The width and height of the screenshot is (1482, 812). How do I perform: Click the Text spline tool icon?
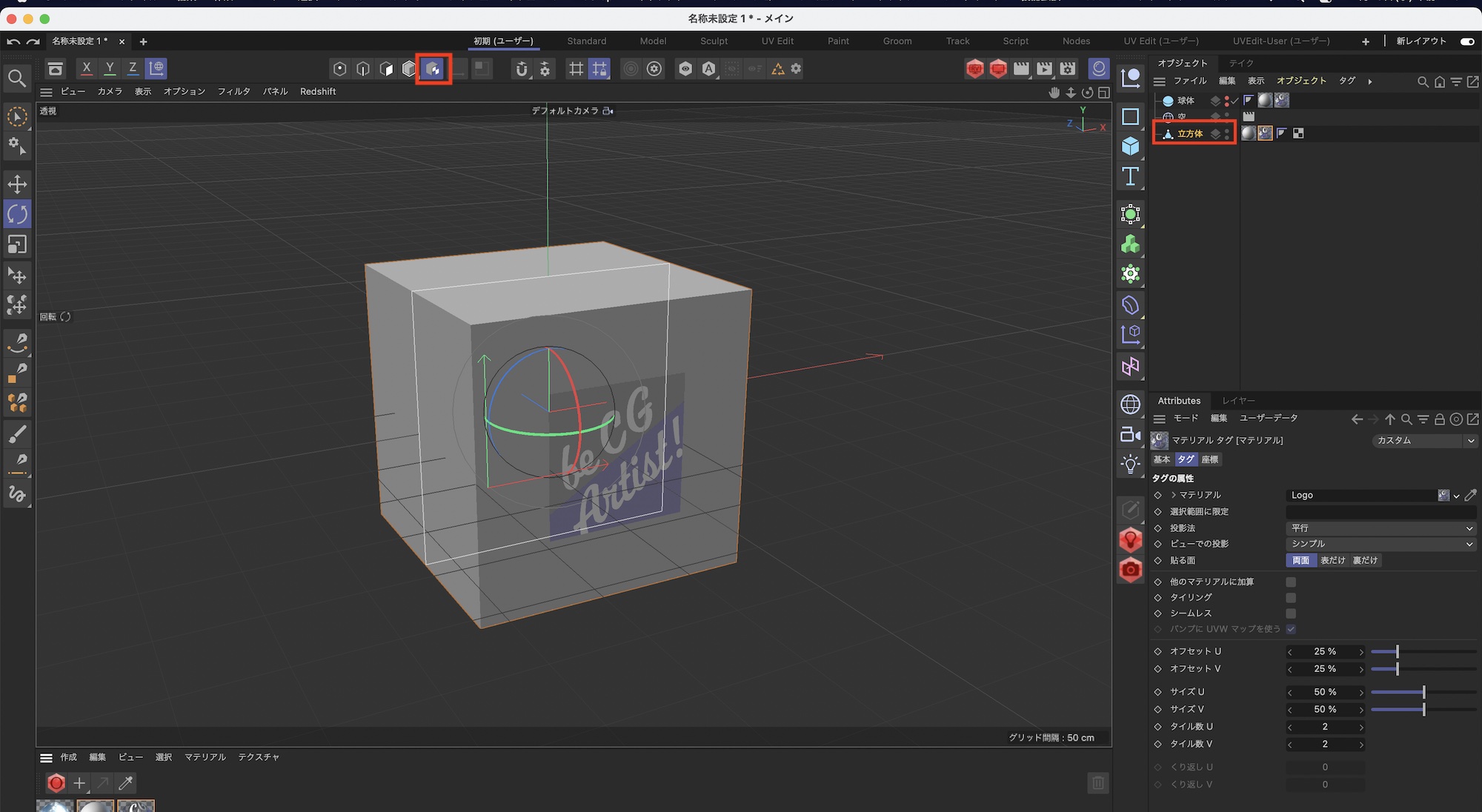[x=1130, y=176]
